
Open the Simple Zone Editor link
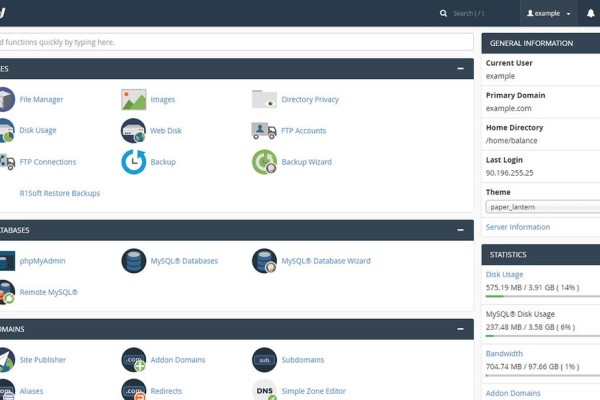tap(313, 391)
